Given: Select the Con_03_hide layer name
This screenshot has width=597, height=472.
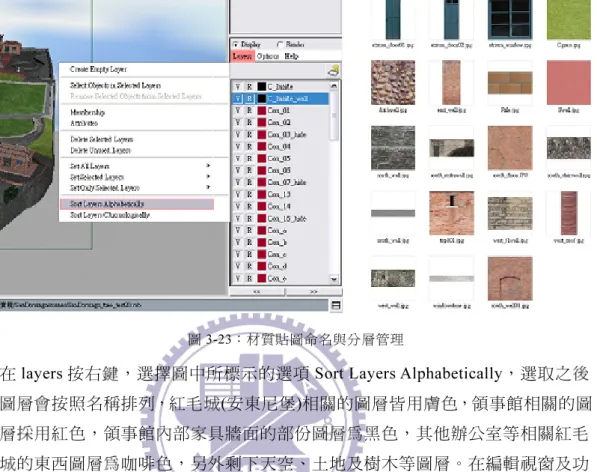Looking at the screenshot, I should point(287,135).
